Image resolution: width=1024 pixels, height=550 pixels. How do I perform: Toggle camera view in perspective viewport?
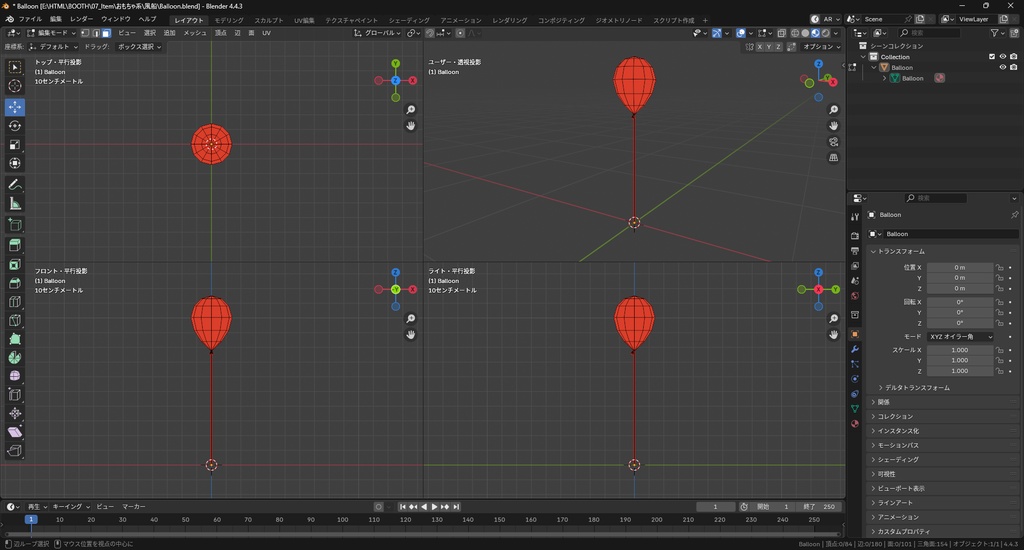(x=833, y=142)
